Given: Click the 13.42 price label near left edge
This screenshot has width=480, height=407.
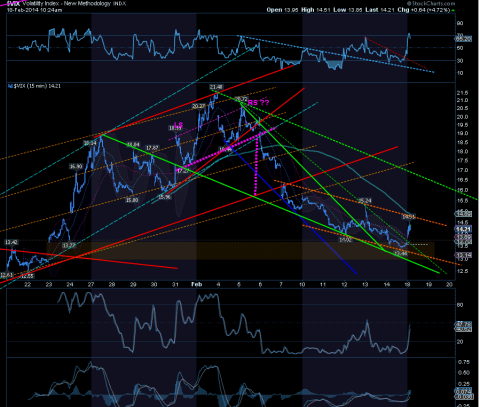Looking at the screenshot, I should [x=11, y=242].
